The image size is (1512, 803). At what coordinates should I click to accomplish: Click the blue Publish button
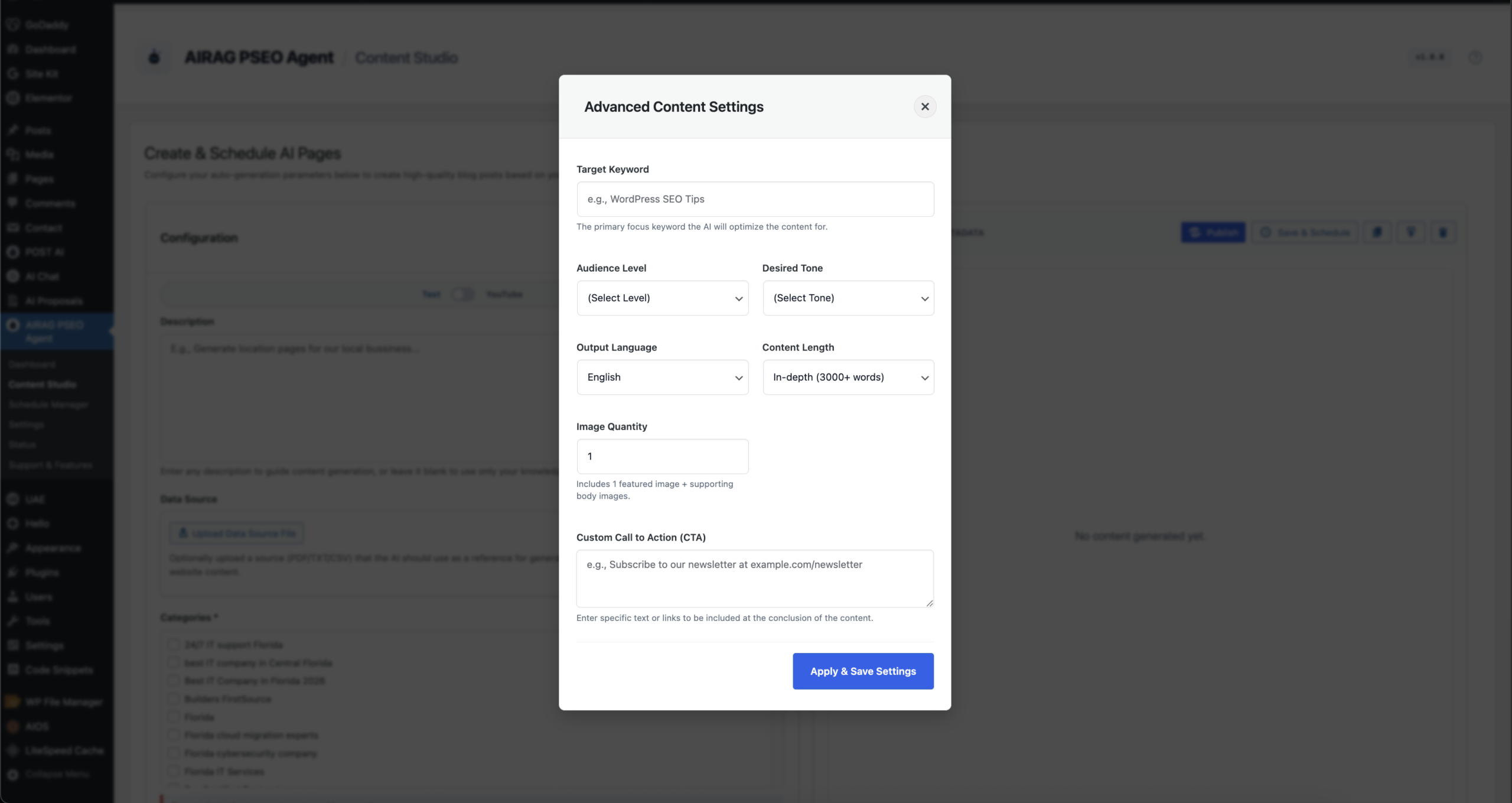point(1213,232)
